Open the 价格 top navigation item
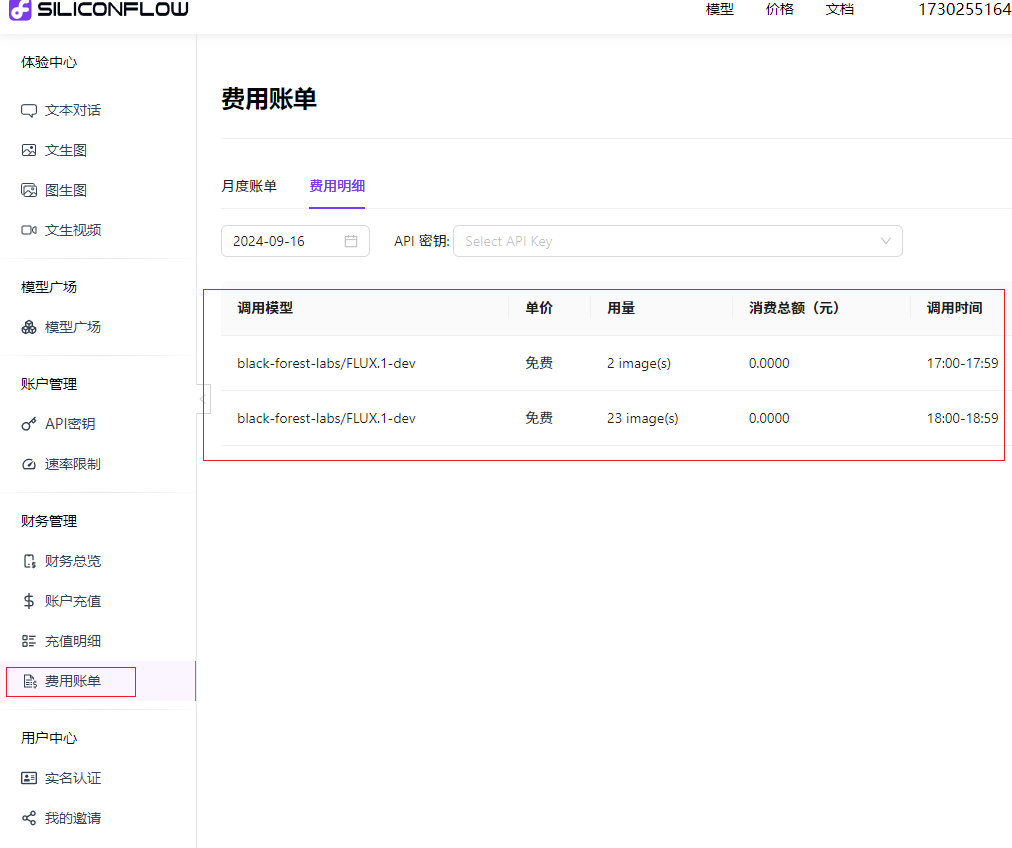Viewport: 1012px width, 848px height. 780,9
